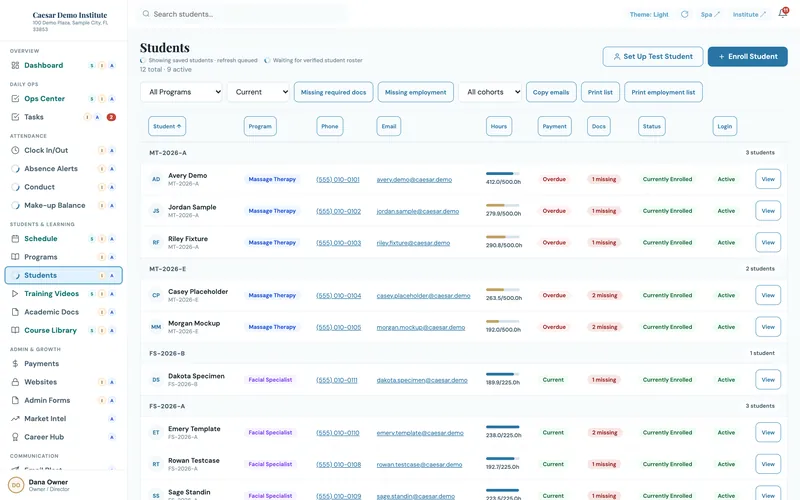The width and height of the screenshot is (800, 500).
Task: Click Morgan Mockup's hours progress bar
Action: pos(503,321)
